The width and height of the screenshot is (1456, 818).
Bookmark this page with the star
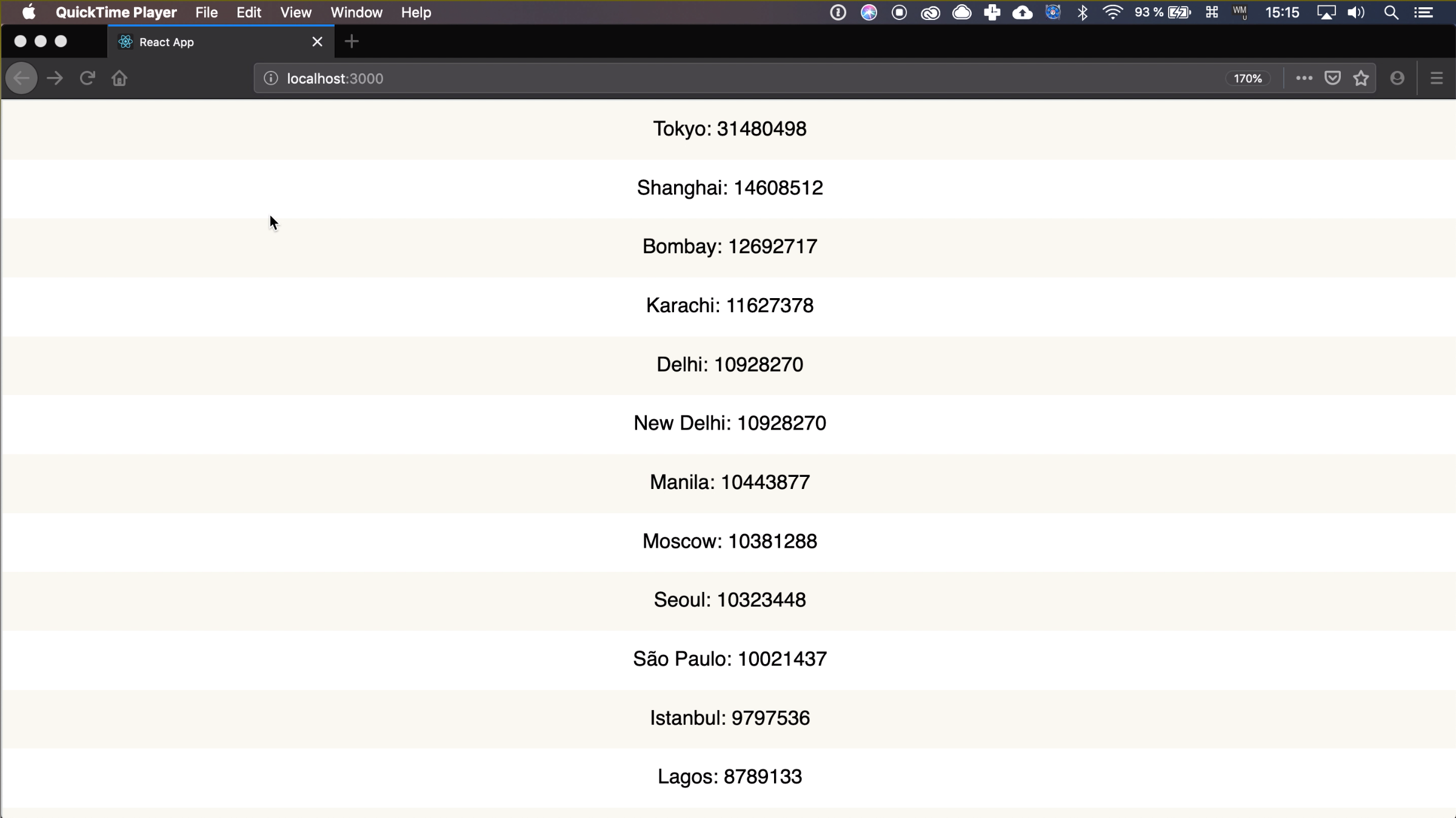coord(1361,78)
